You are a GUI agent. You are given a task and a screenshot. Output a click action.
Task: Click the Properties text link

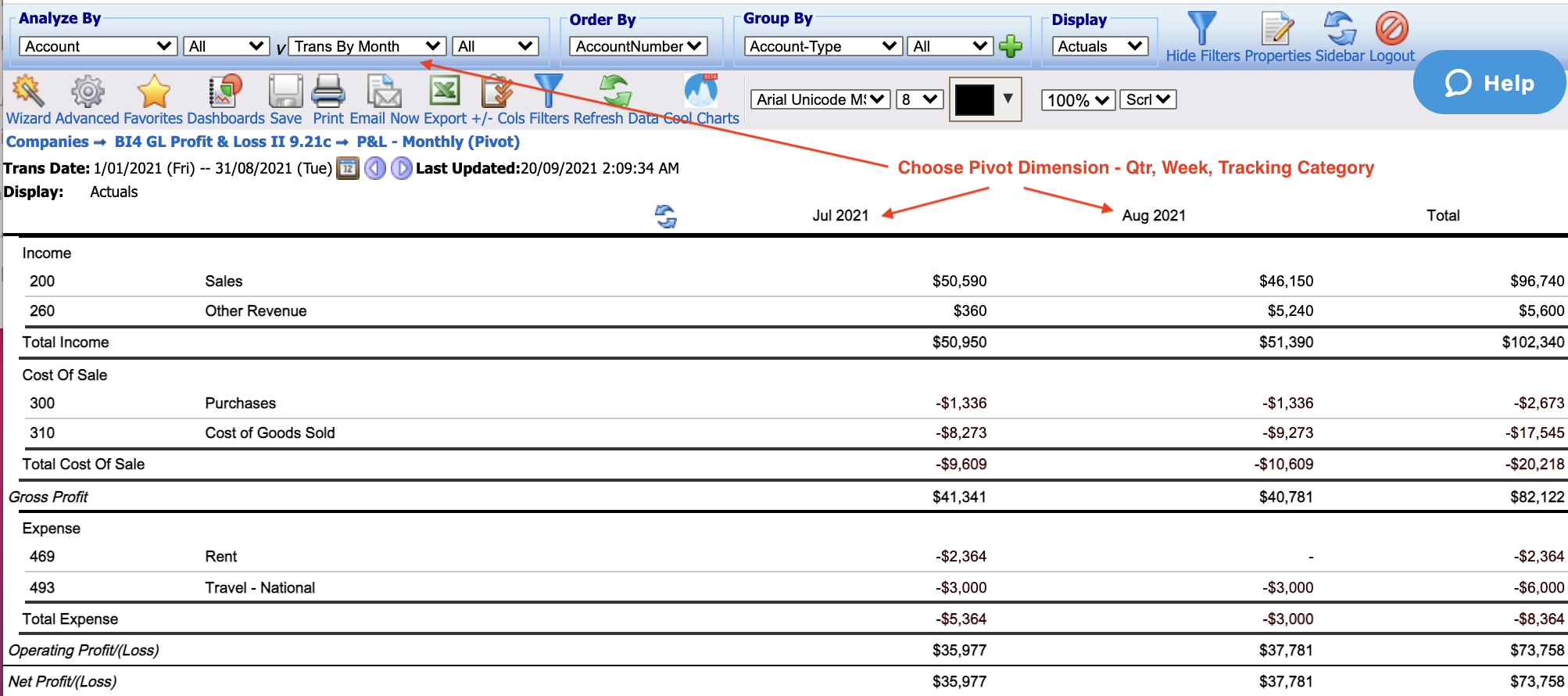[x=1278, y=56]
